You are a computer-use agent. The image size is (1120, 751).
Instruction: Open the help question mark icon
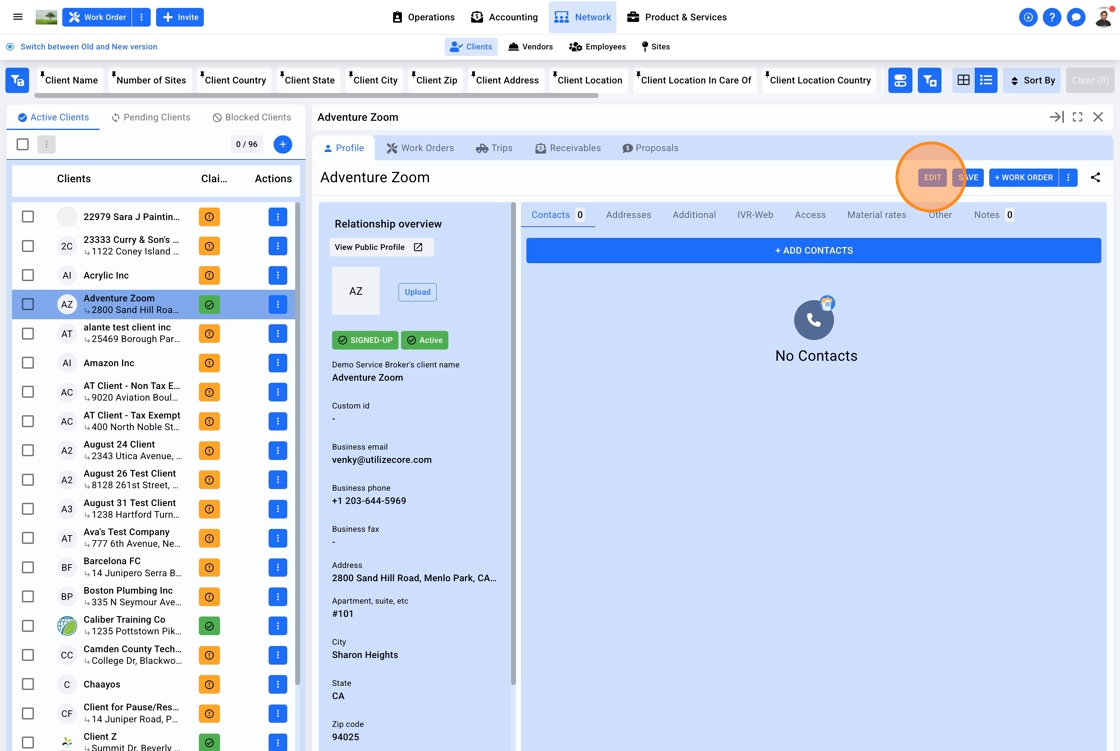(x=1051, y=17)
